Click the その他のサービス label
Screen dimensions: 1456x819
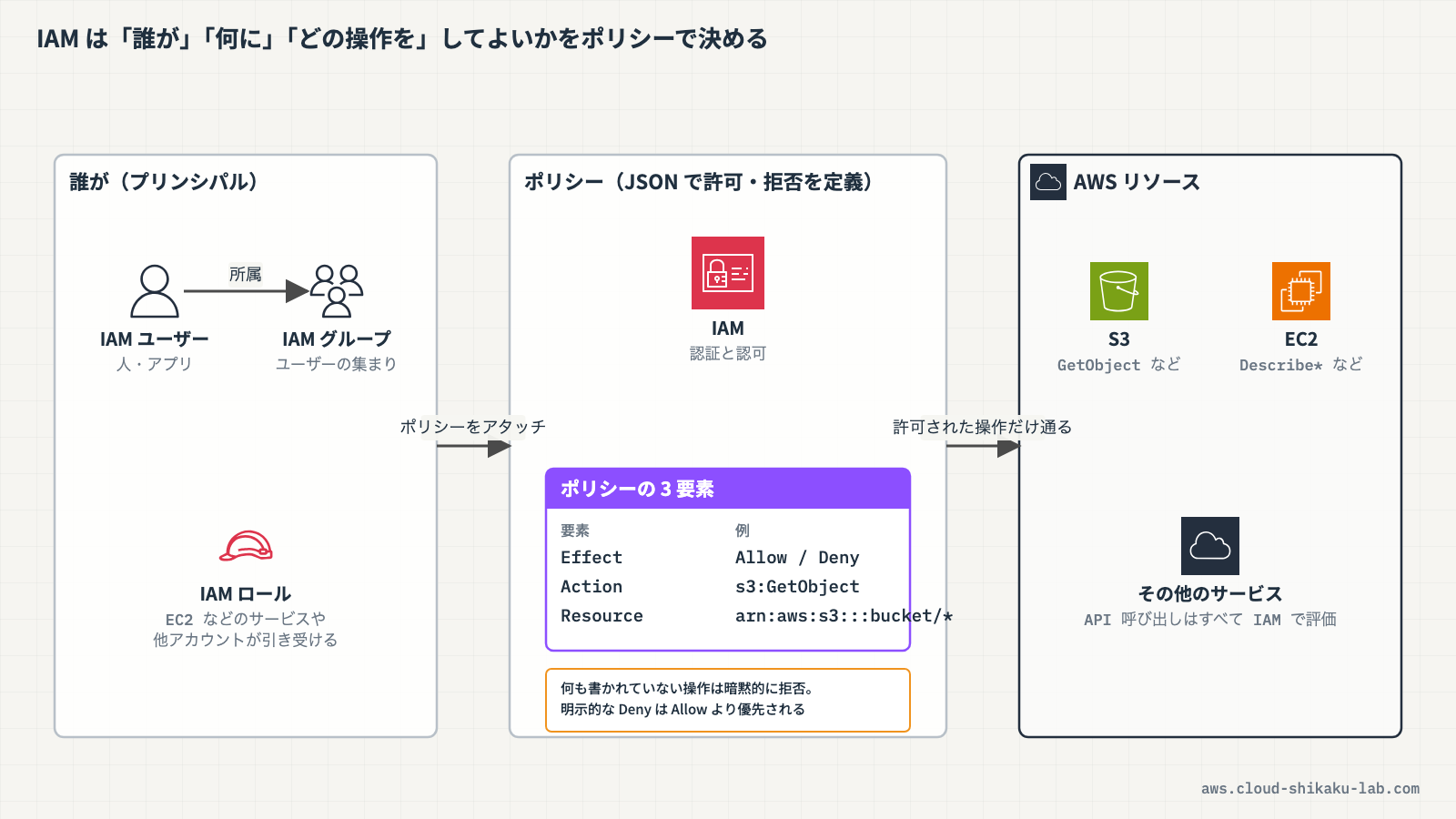tap(1210, 594)
